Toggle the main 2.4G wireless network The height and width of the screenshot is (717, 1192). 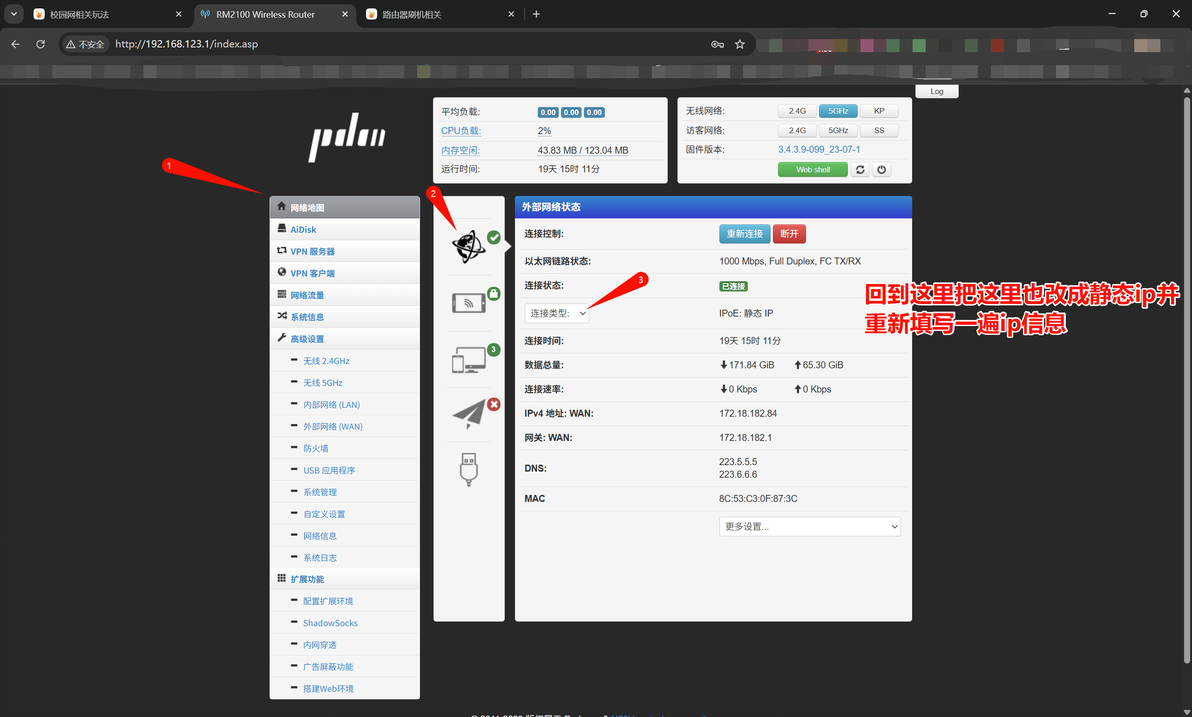tap(797, 111)
